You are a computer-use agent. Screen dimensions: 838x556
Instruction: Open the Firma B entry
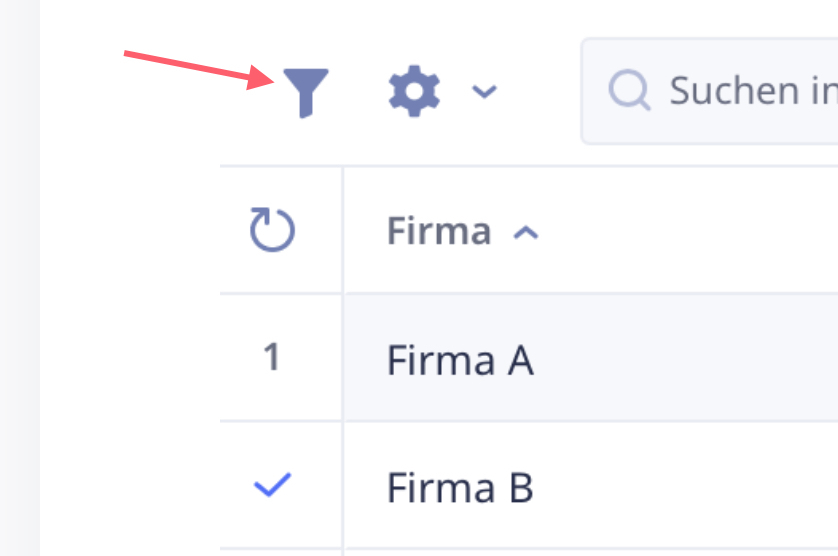coord(460,488)
